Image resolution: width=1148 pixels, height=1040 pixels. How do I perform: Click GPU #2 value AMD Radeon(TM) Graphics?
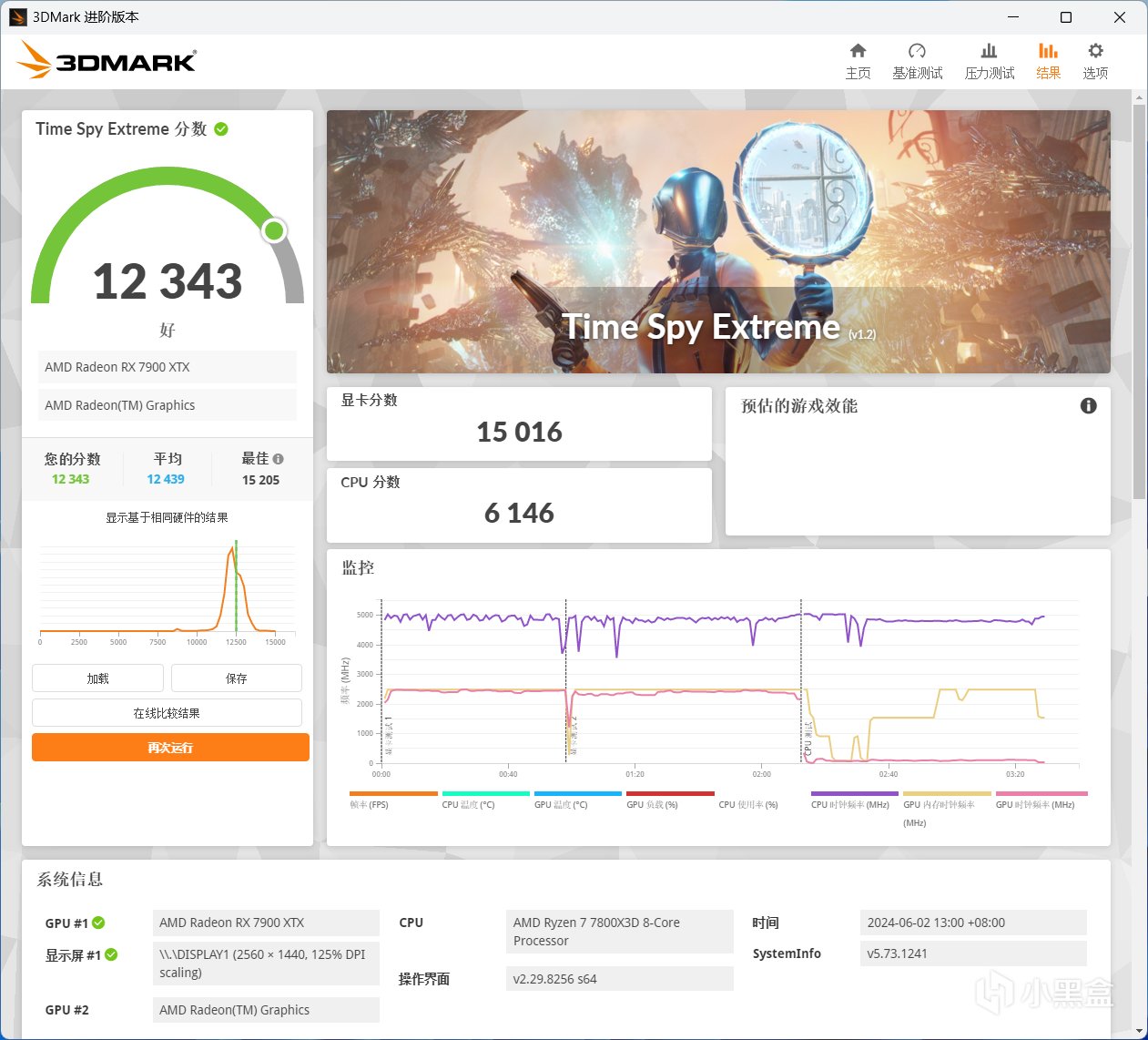pos(266,1010)
